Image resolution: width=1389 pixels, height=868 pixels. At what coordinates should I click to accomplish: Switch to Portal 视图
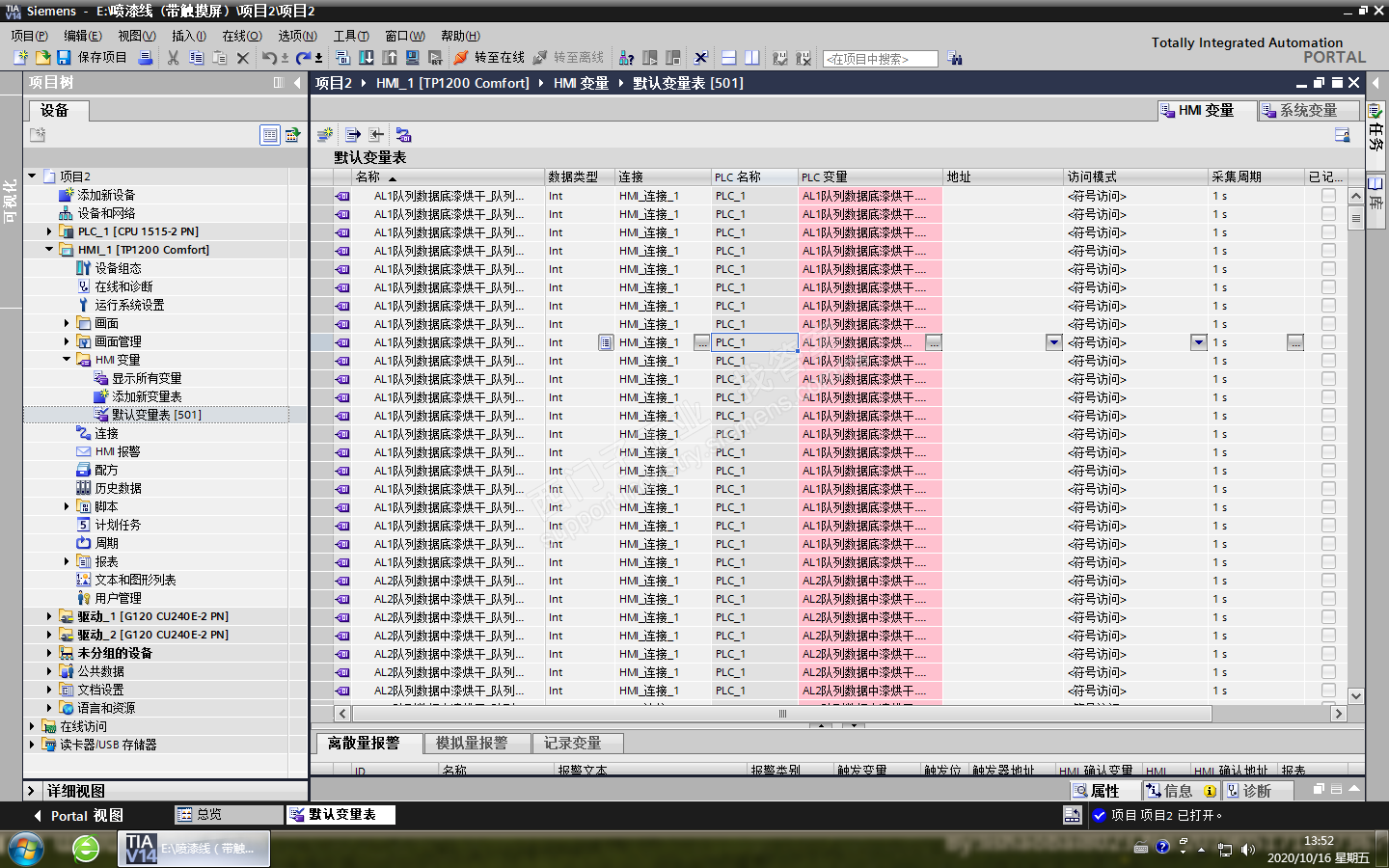coord(77,816)
